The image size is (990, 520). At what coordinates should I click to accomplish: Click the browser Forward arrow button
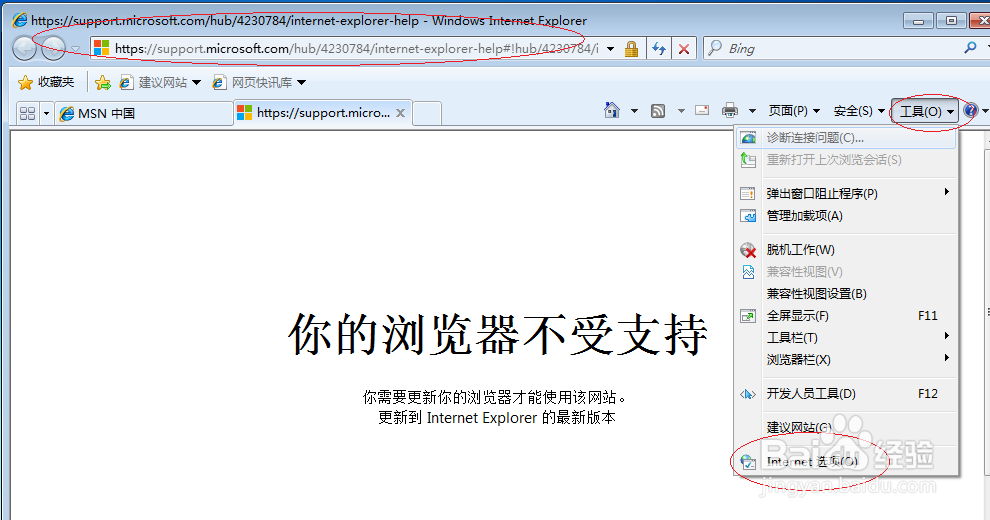click(x=54, y=49)
